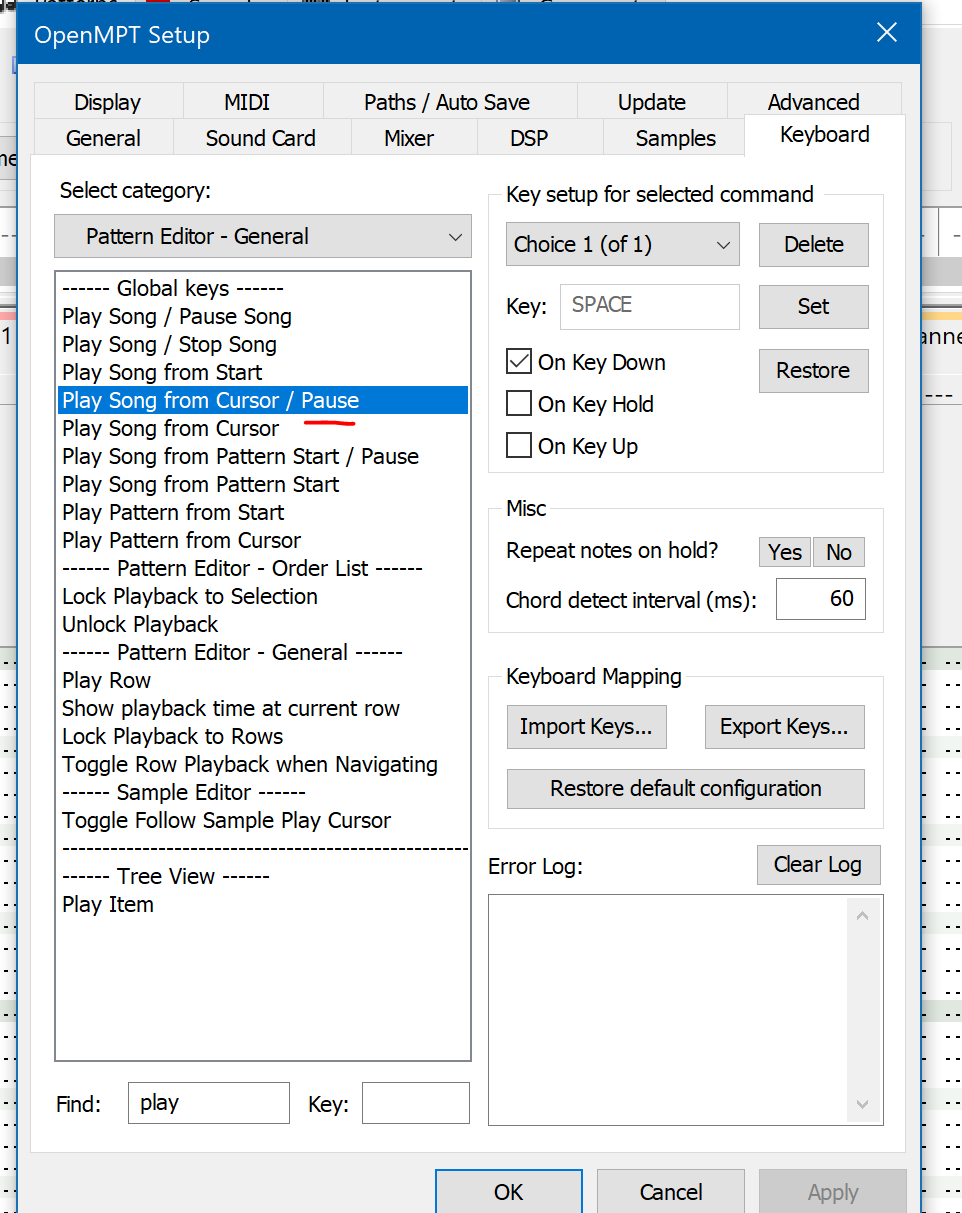
Task: Confirm settings with the OK button
Action: [x=509, y=1191]
